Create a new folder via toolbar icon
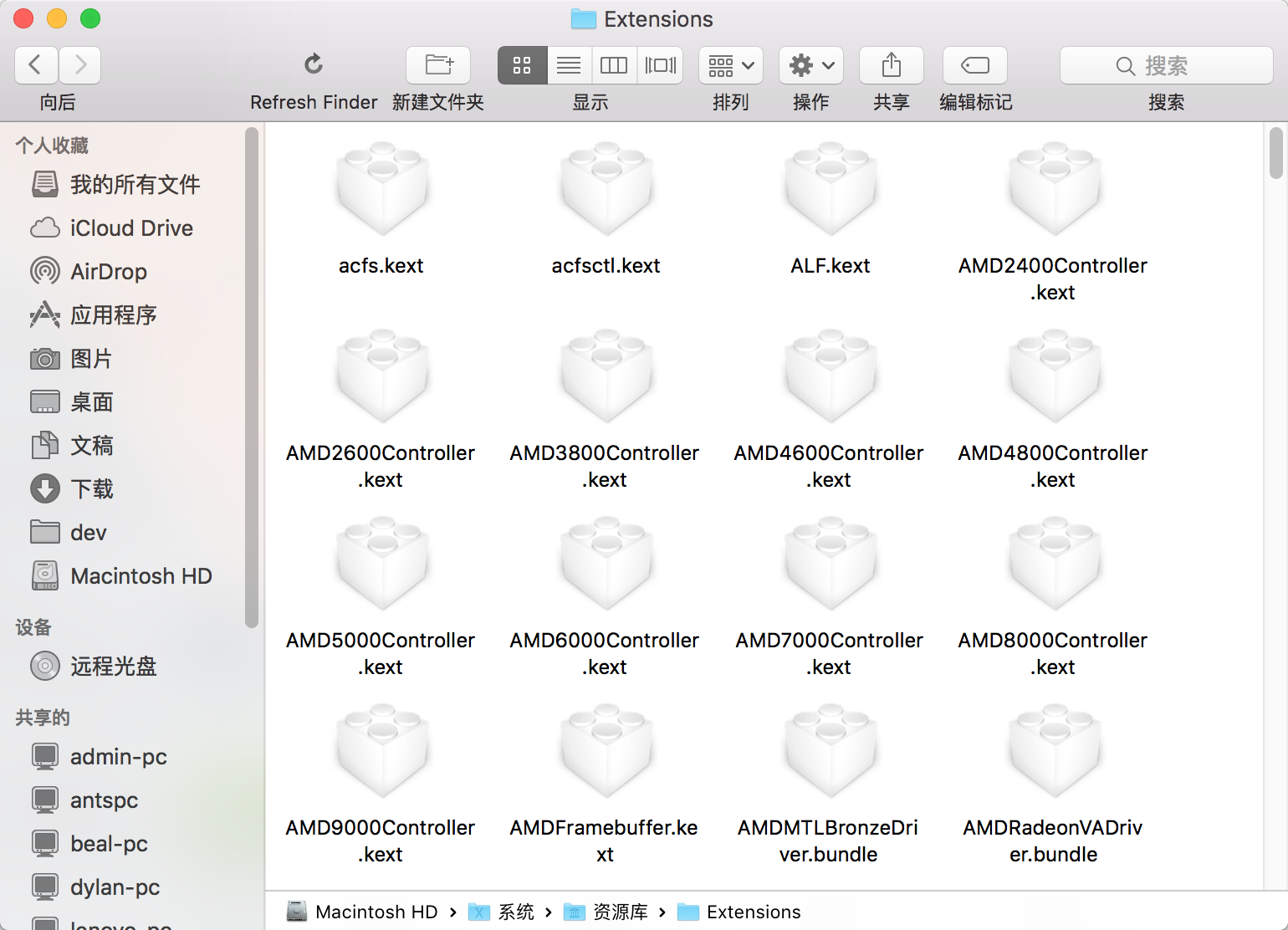 pyautogui.click(x=438, y=65)
